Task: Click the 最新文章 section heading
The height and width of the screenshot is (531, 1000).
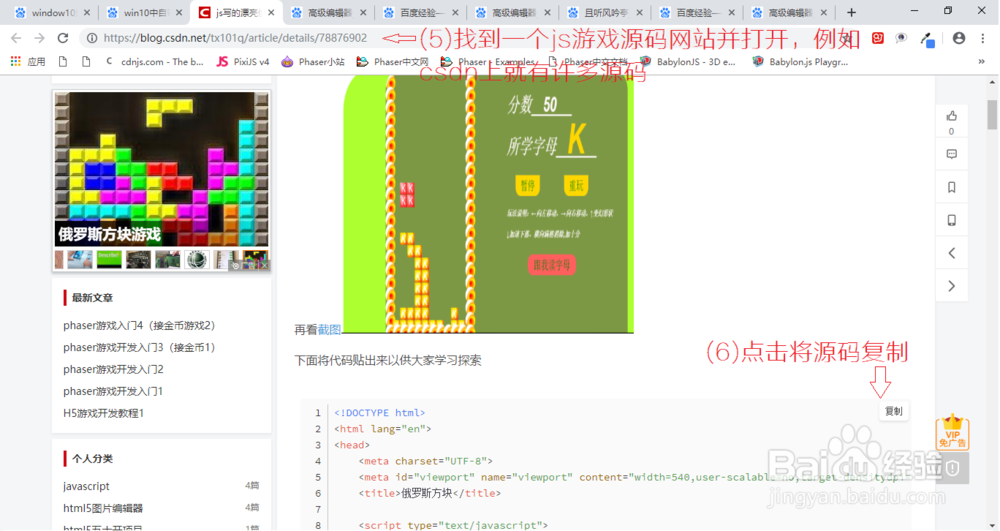Action: (x=92, y=298)
